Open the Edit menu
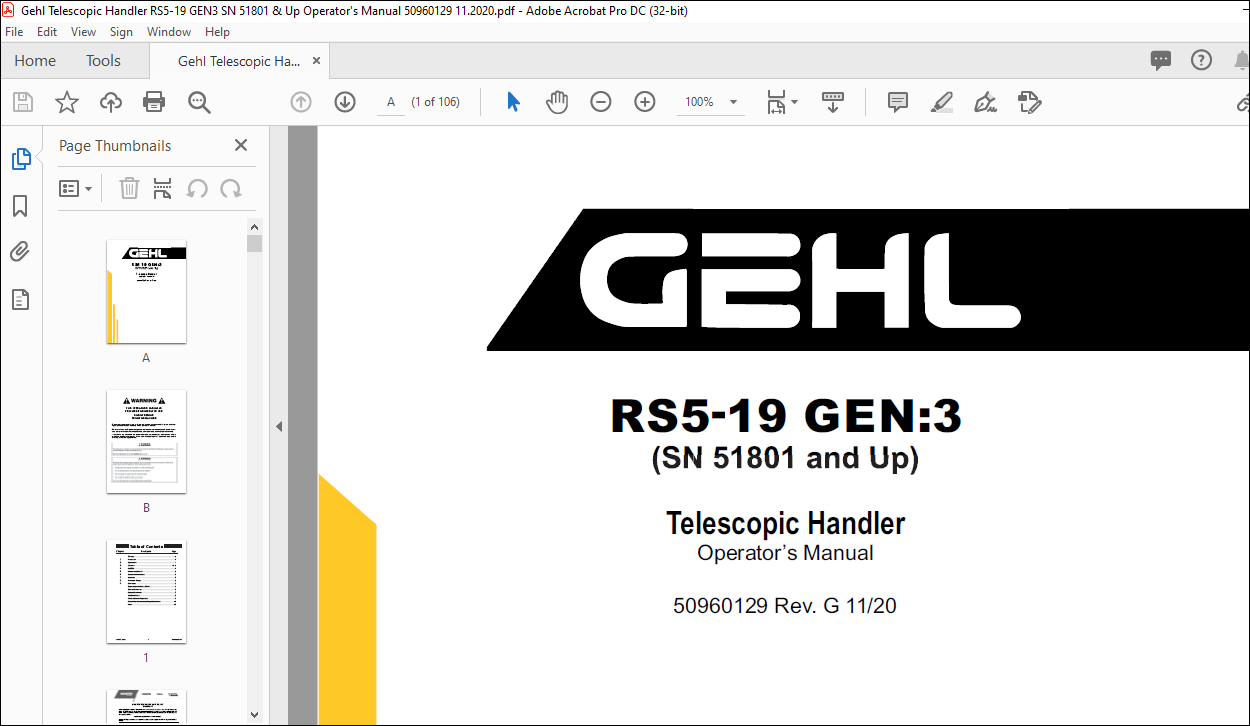 47,32
